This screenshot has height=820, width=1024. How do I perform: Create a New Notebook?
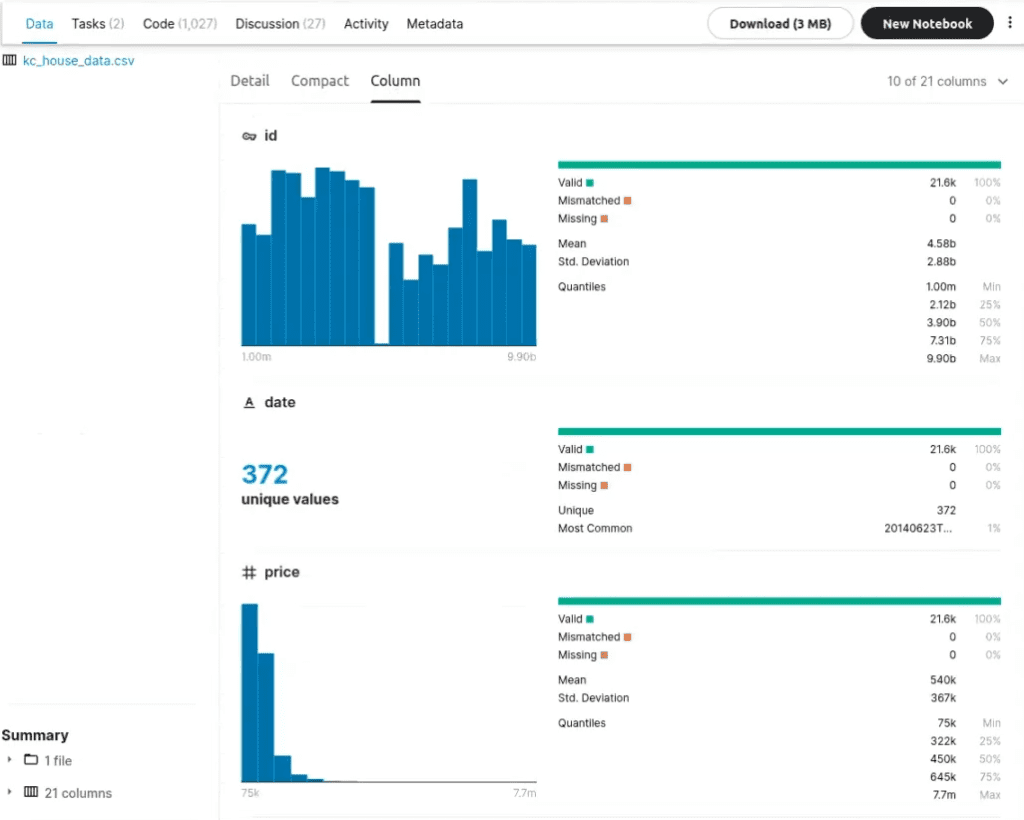click(x=927, y=24)
